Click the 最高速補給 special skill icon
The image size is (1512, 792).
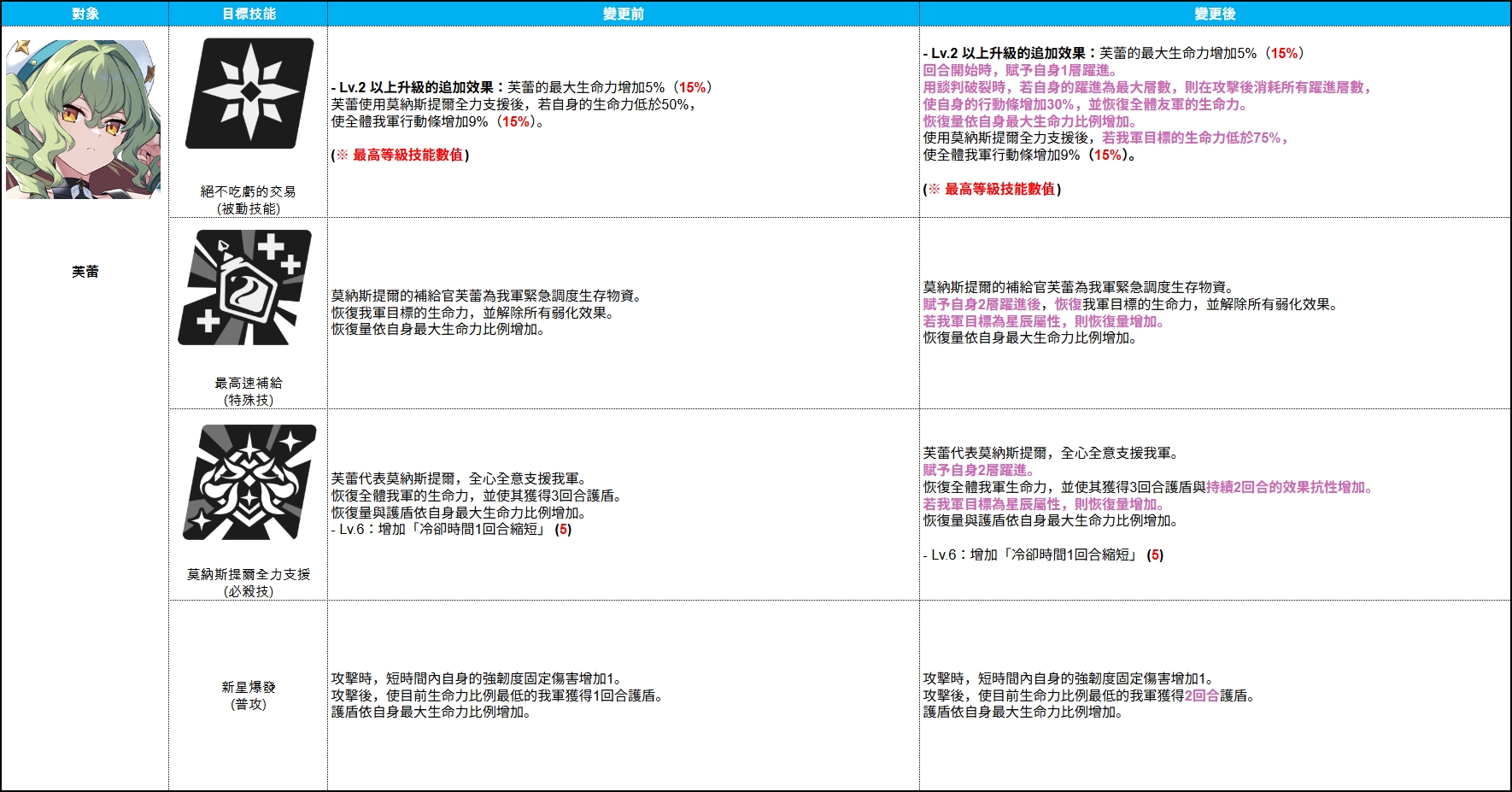pos(245,288)
